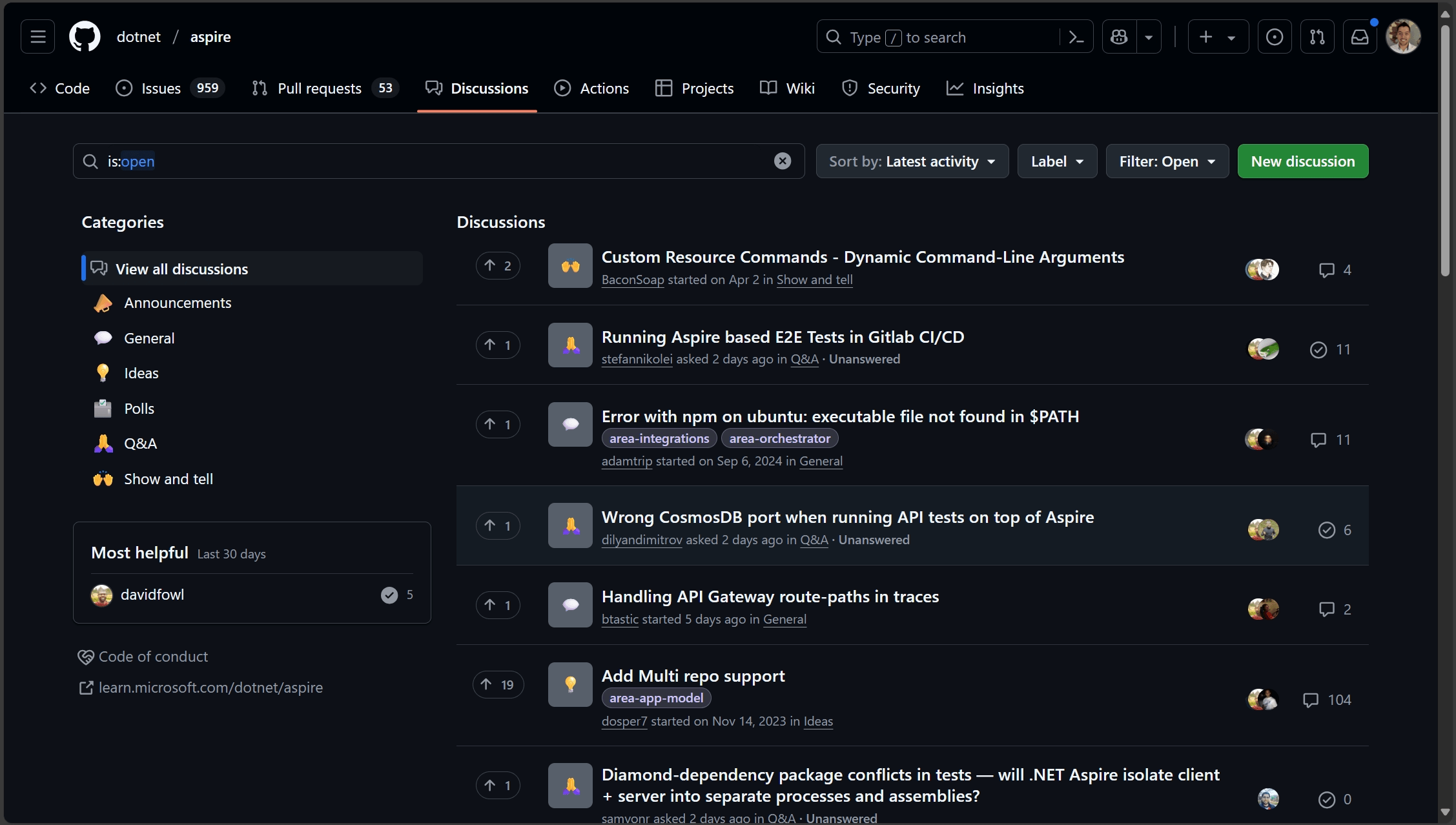Open the user profile avatar menu
Image resolution: width=1456 pixels, height=825 pixels.
[x=1403, y=37]
